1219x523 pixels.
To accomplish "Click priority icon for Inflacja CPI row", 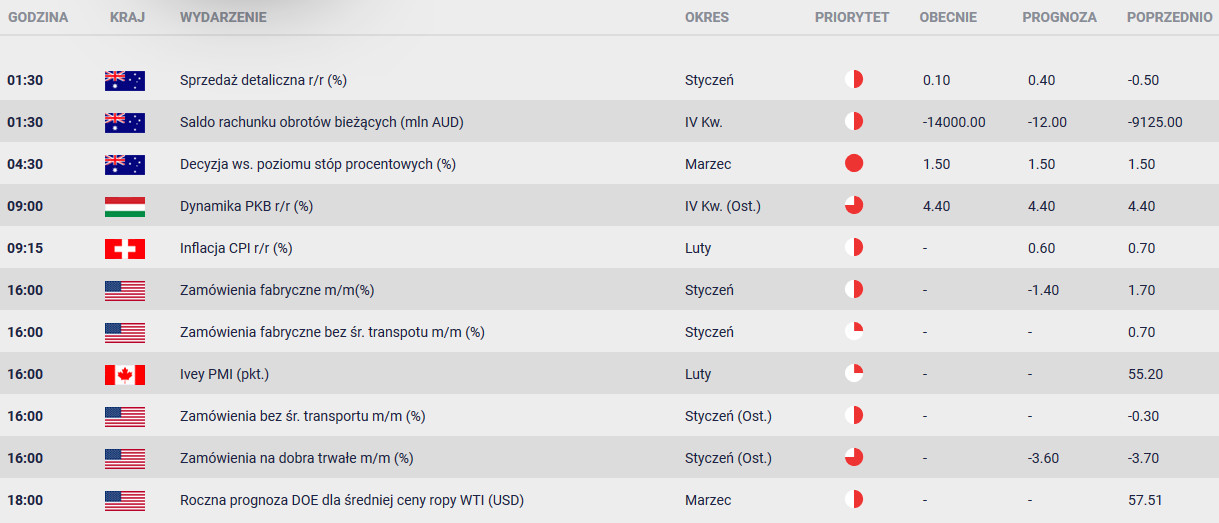I will (x=853, y=248).
